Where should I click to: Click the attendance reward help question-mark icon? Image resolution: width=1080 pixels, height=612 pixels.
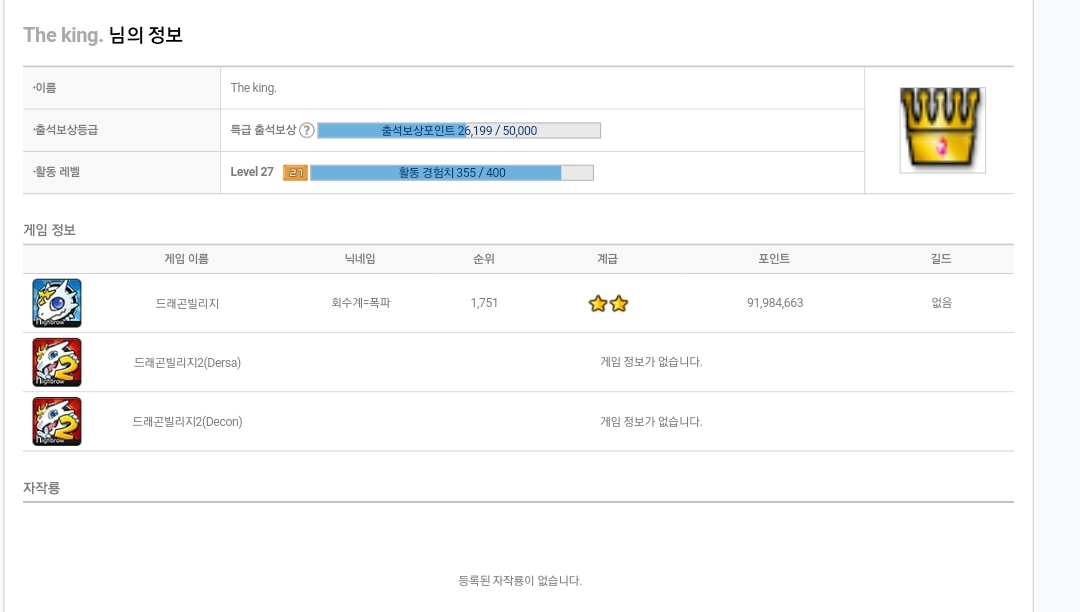[307, 130]
